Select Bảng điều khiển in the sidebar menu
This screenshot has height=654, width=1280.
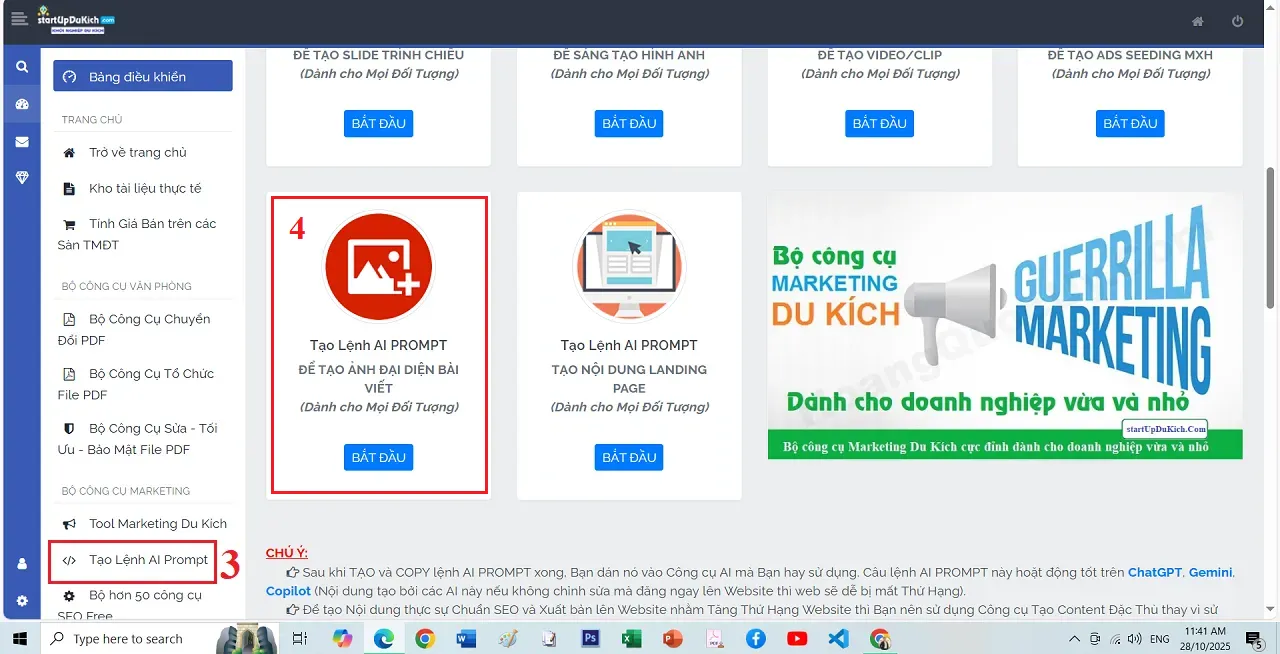coord(142,75)
